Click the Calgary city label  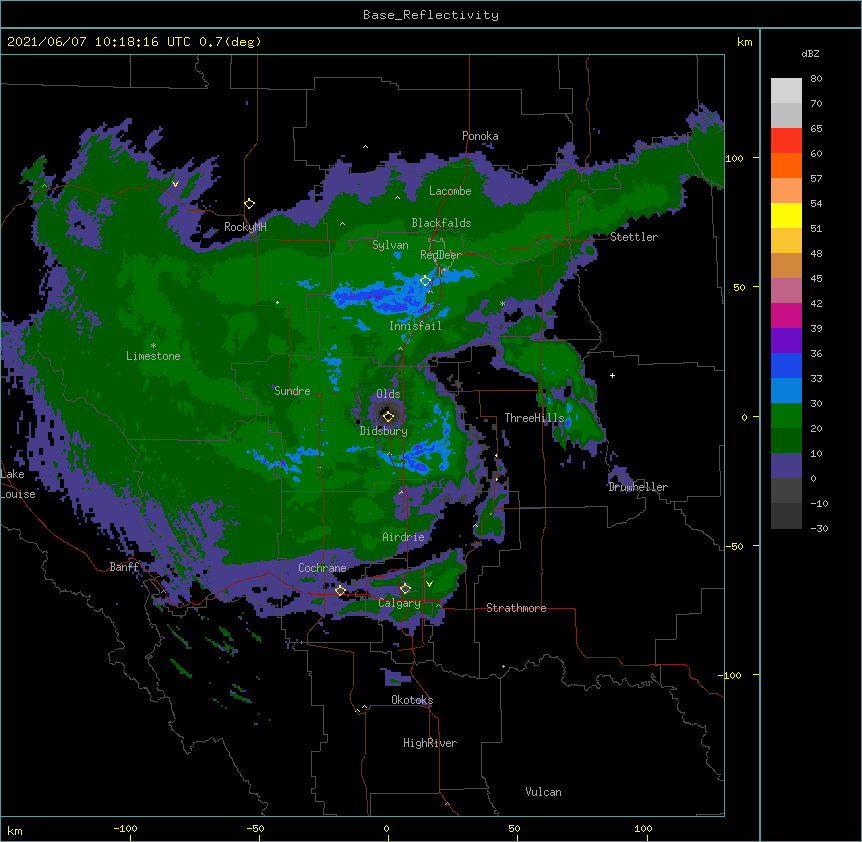(399, 603)
